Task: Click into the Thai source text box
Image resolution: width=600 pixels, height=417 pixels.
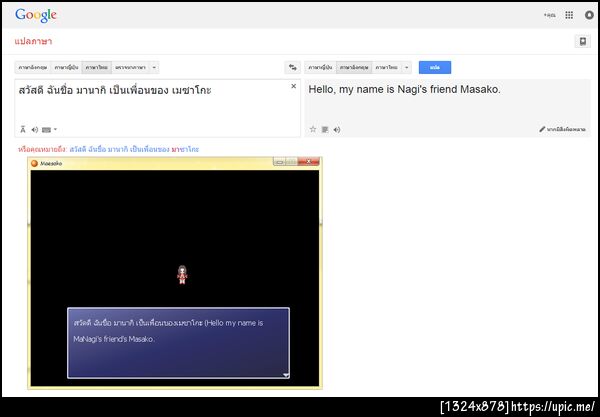Action: click(x=157, y=108)
